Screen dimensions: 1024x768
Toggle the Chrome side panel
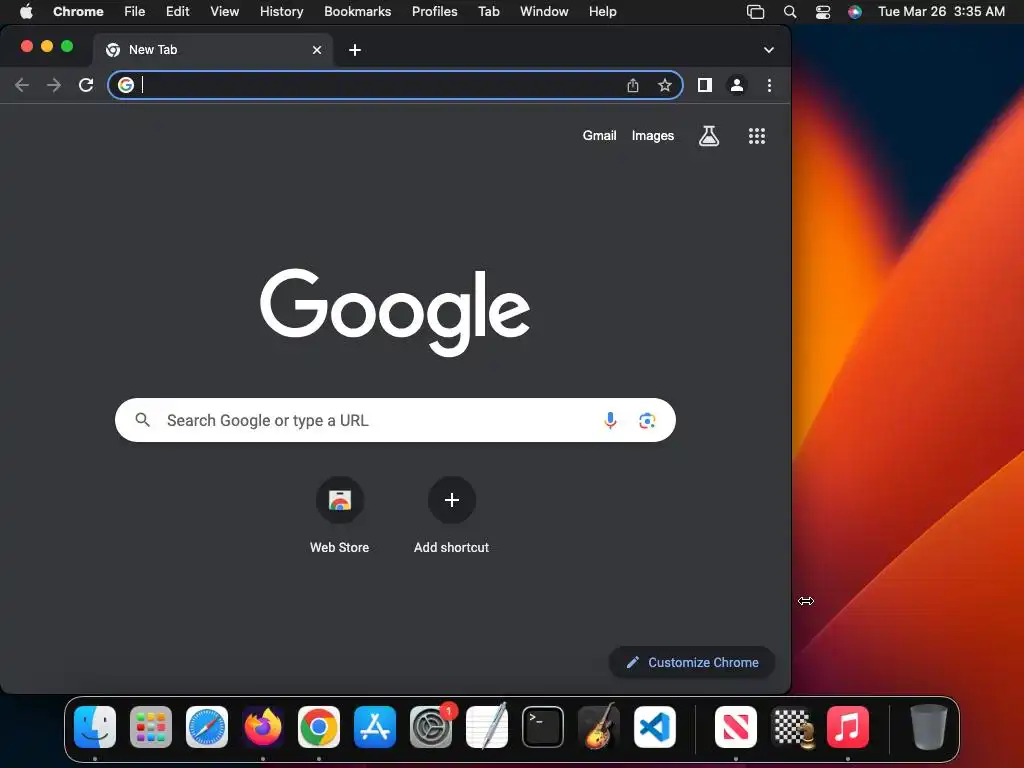pyautogui.click(x=705, y=85)
